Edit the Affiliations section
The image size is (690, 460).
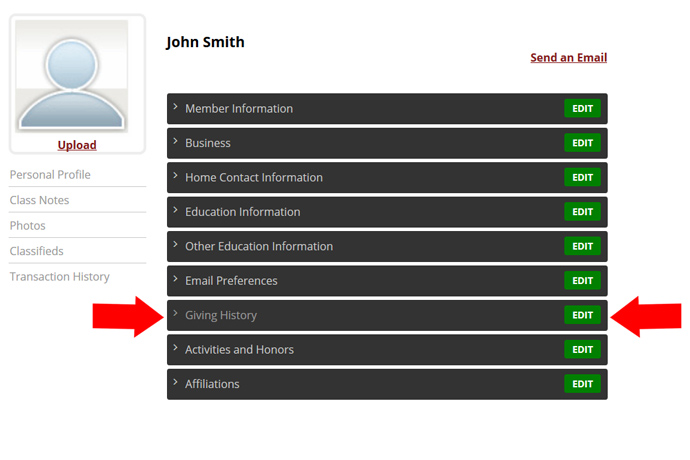582,384
